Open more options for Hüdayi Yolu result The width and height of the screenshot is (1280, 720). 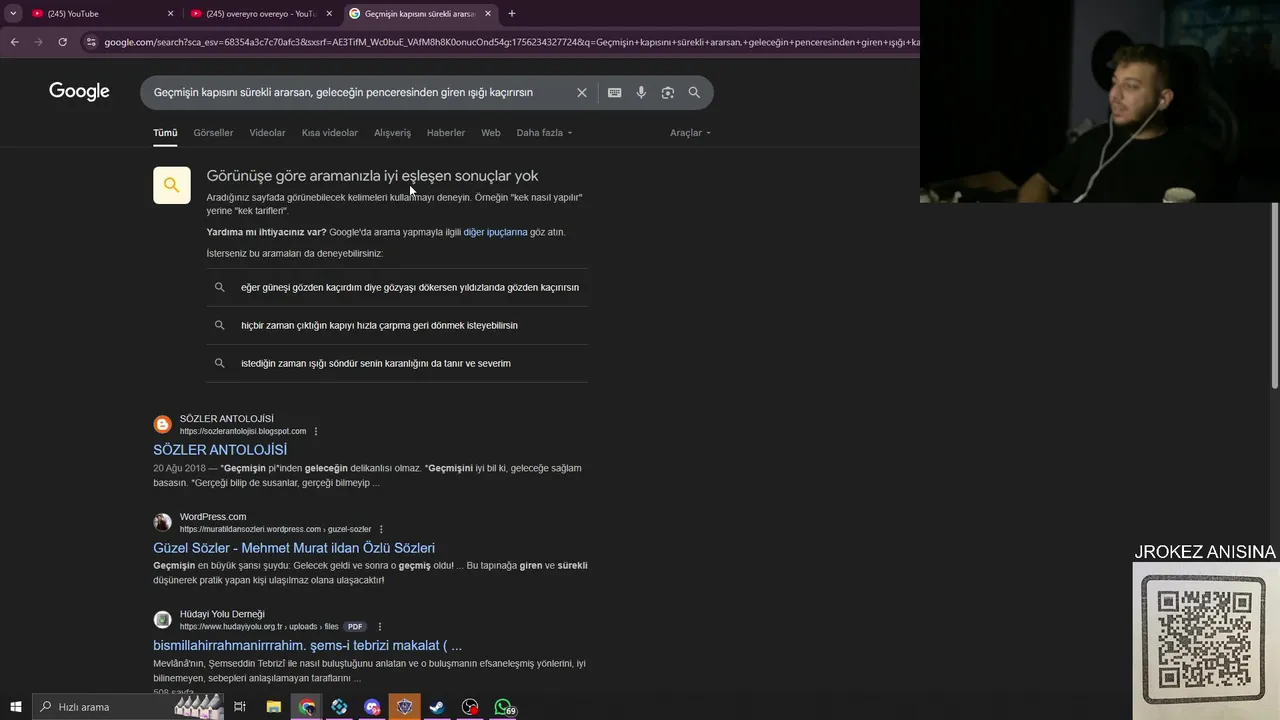(379, 627)
